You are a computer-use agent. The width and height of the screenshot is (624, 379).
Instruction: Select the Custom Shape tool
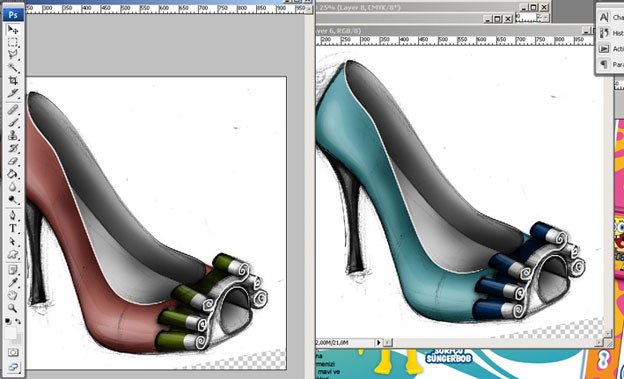[x=13, y=254]
